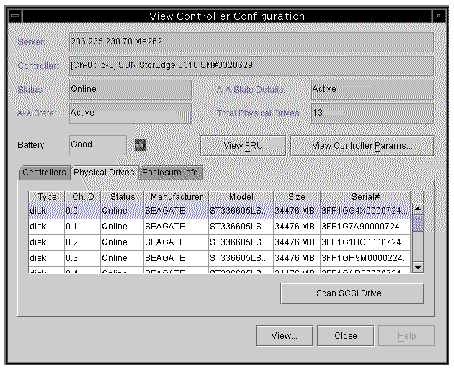Click the Scan SCSI Drive button

point(352,293)
